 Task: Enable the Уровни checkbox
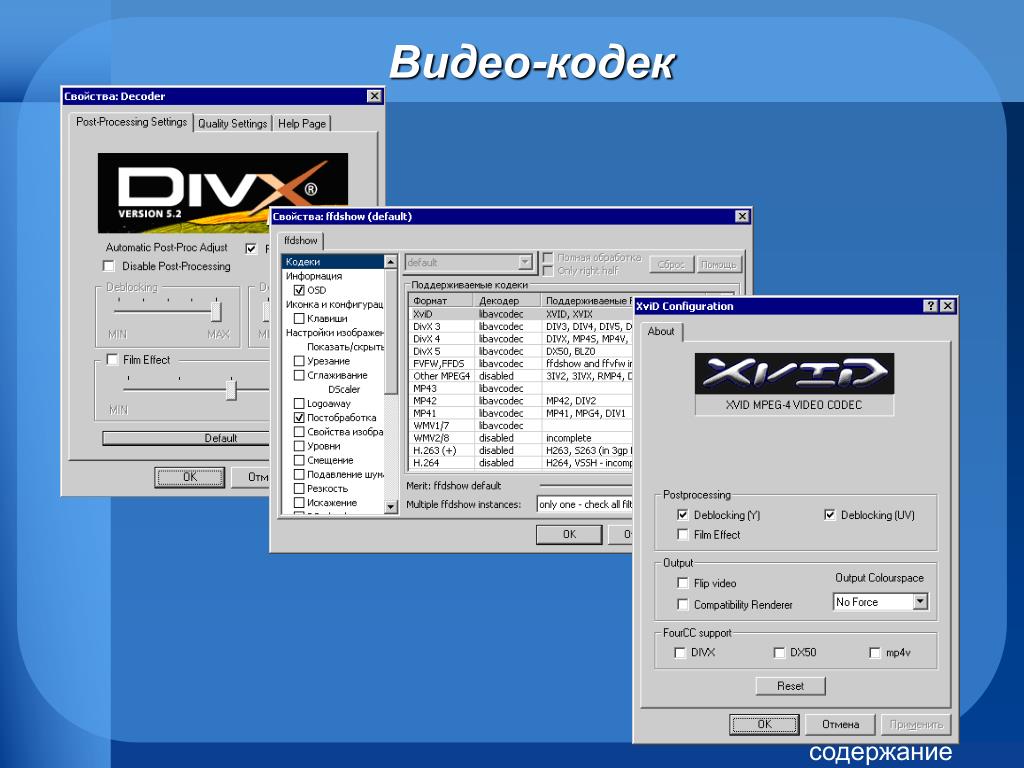299,446
